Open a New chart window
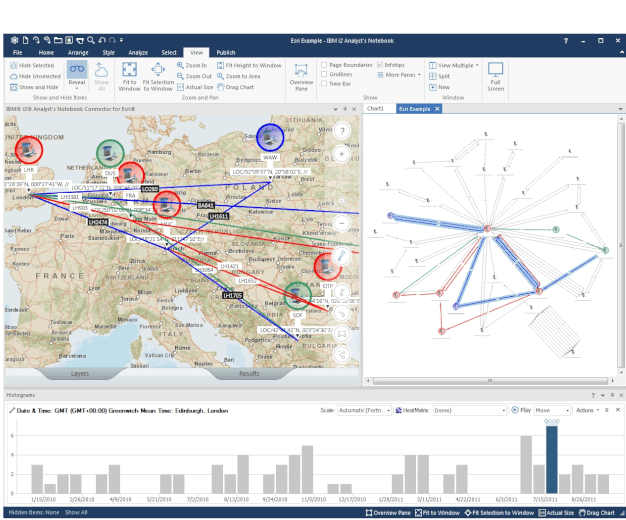 (439, 87)
